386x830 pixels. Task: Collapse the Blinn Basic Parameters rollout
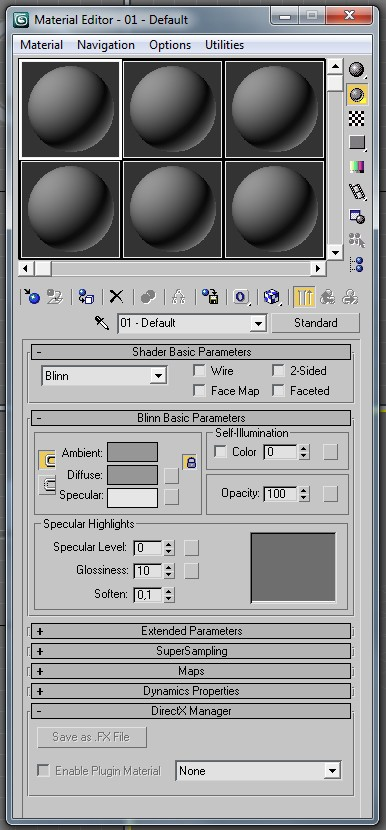[x=191, y=418]
